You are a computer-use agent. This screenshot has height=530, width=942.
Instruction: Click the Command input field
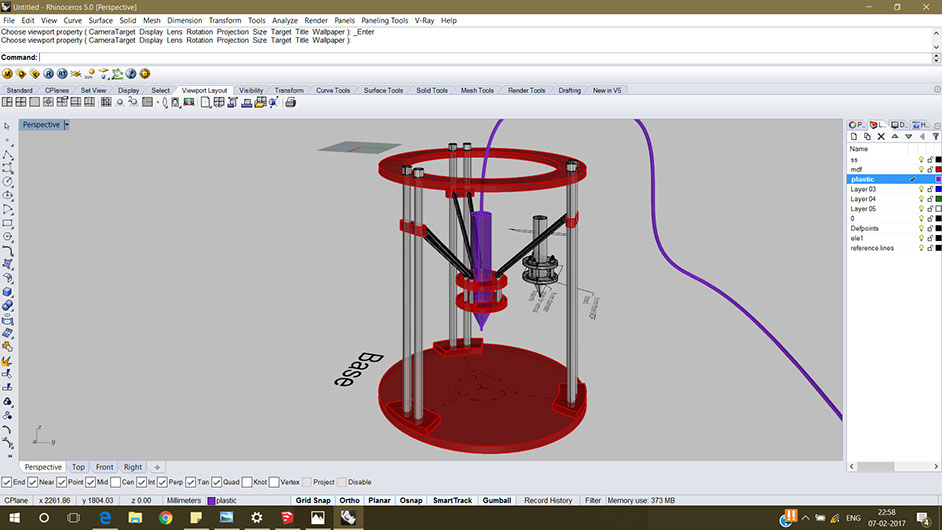tap(485, 58)
